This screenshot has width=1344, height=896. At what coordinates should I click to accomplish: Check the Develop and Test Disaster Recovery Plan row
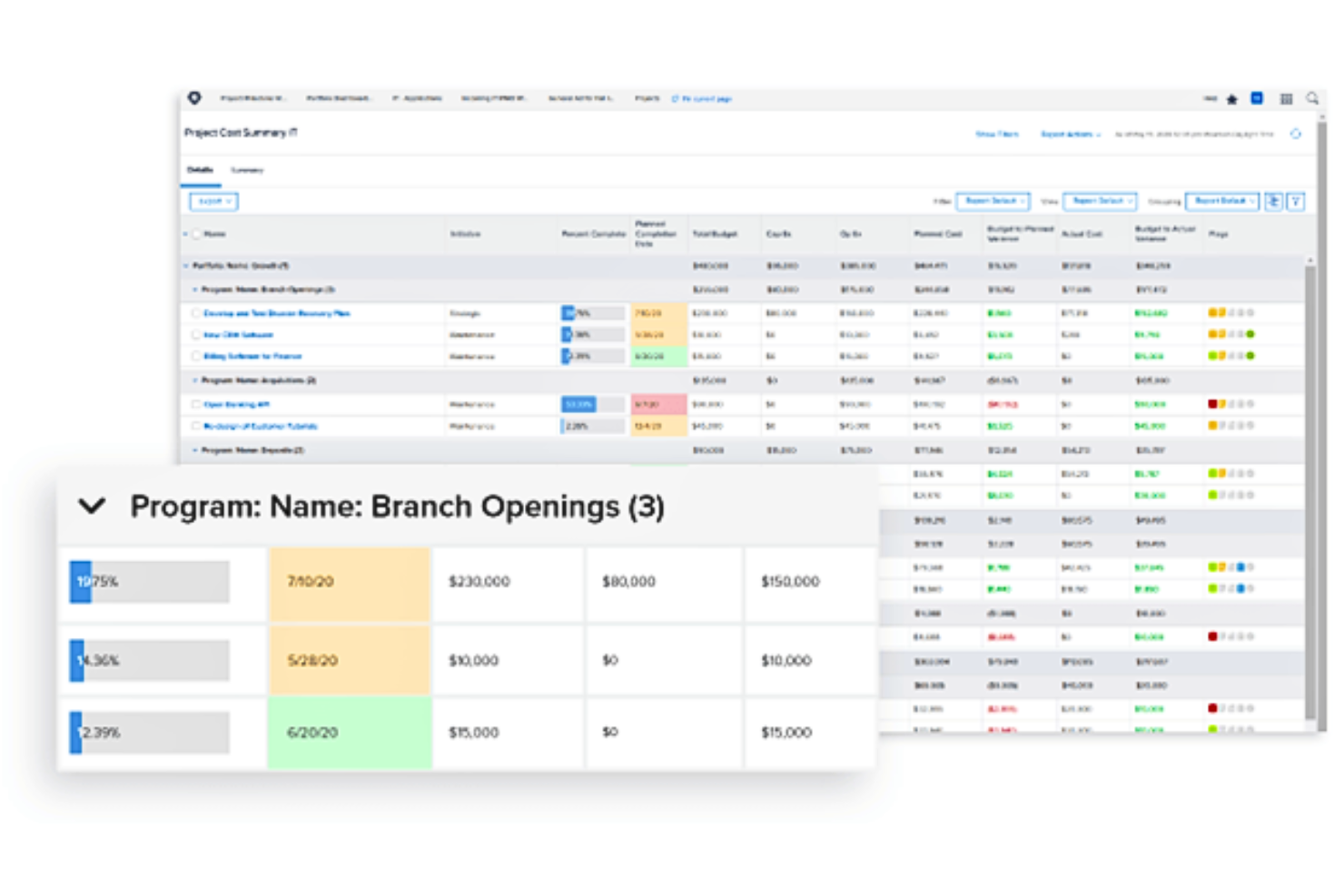pyautogui.click(x=196, y=313)
